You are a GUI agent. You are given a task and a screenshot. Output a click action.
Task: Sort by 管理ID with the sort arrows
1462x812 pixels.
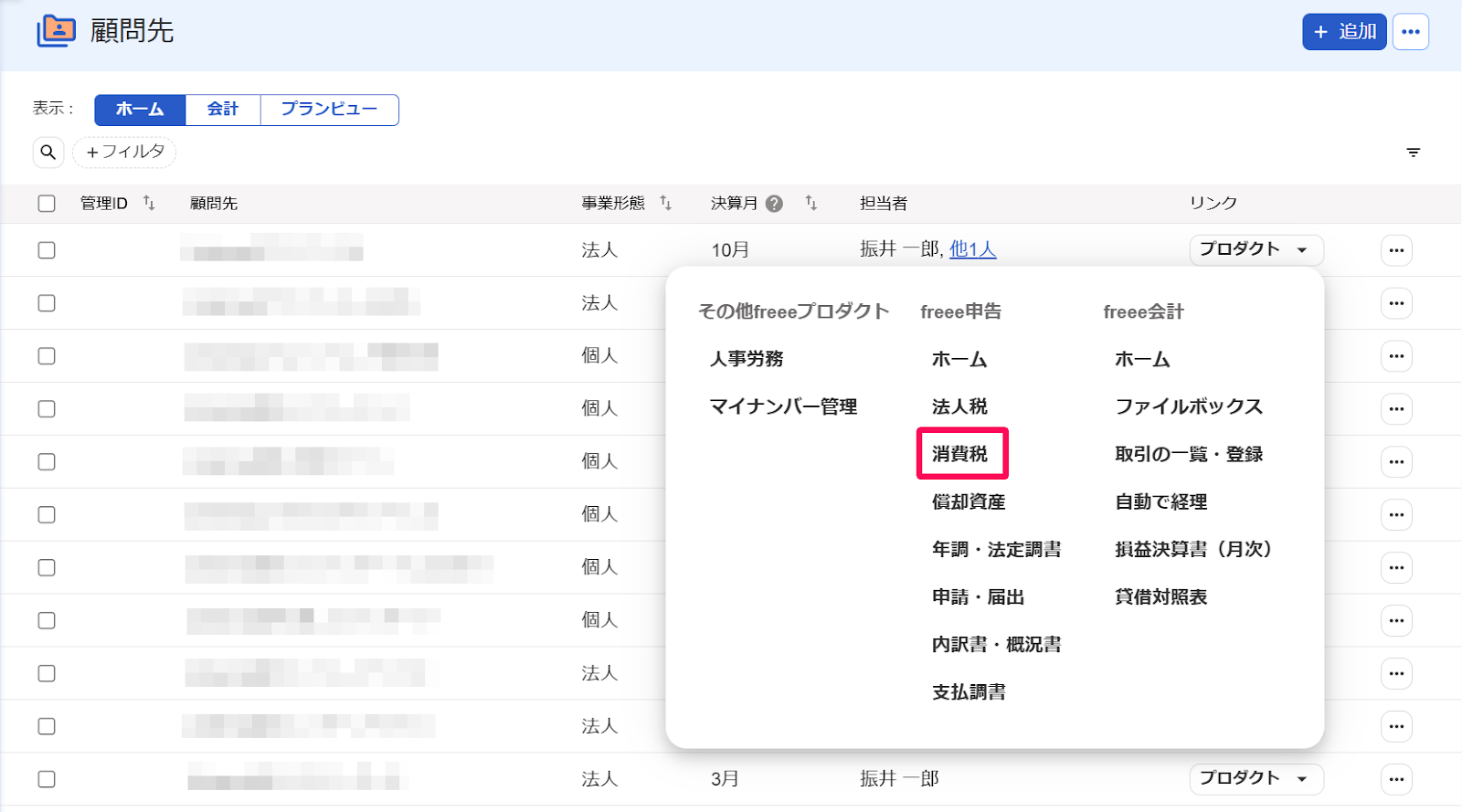coord(149,203)
